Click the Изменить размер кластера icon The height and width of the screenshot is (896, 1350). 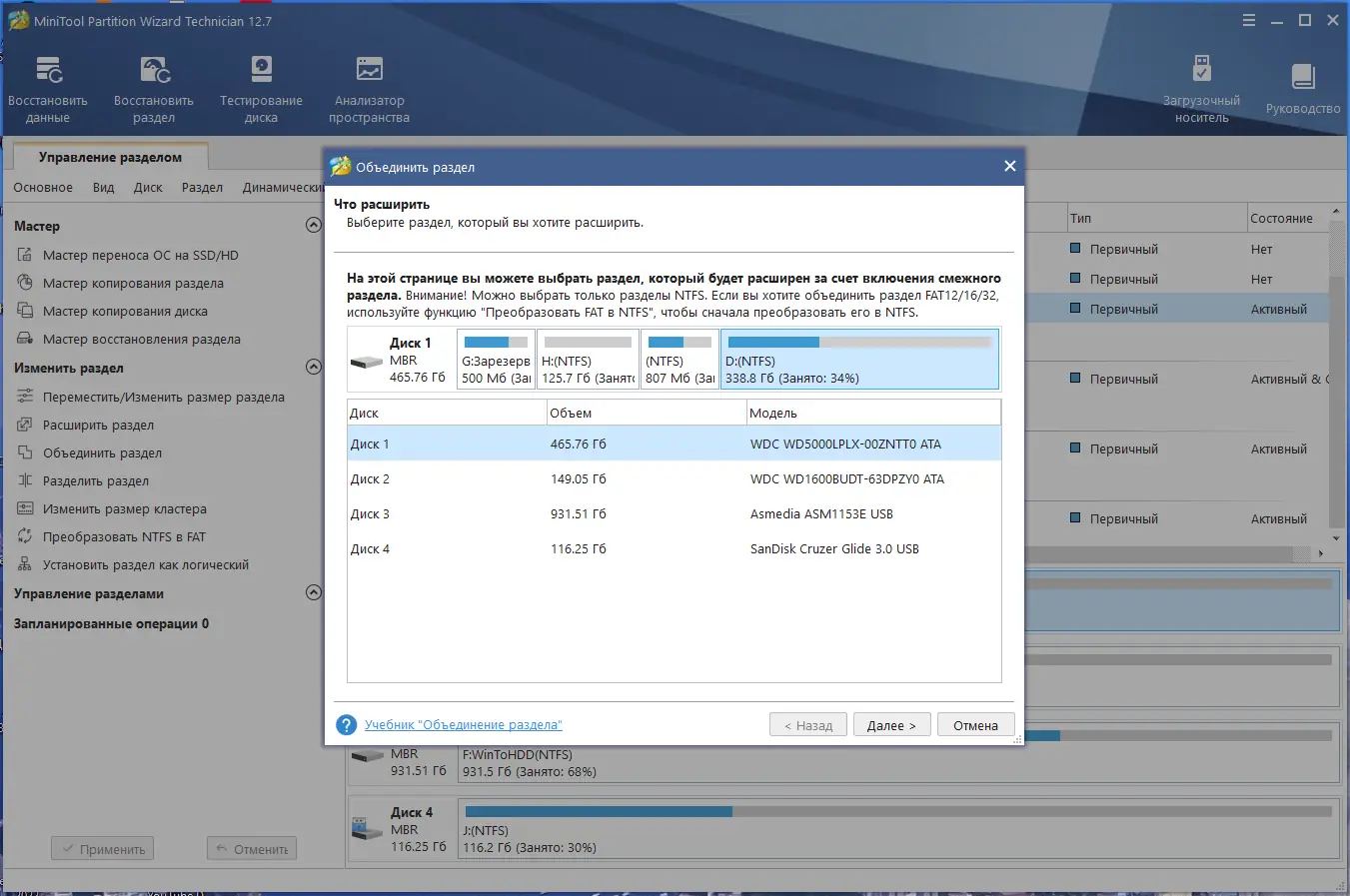(25, 508)
